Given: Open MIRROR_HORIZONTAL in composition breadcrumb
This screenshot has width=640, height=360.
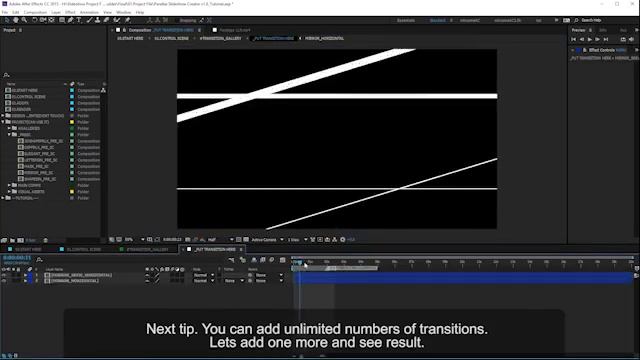Looking at the screenshot, I should coord(324,38).
